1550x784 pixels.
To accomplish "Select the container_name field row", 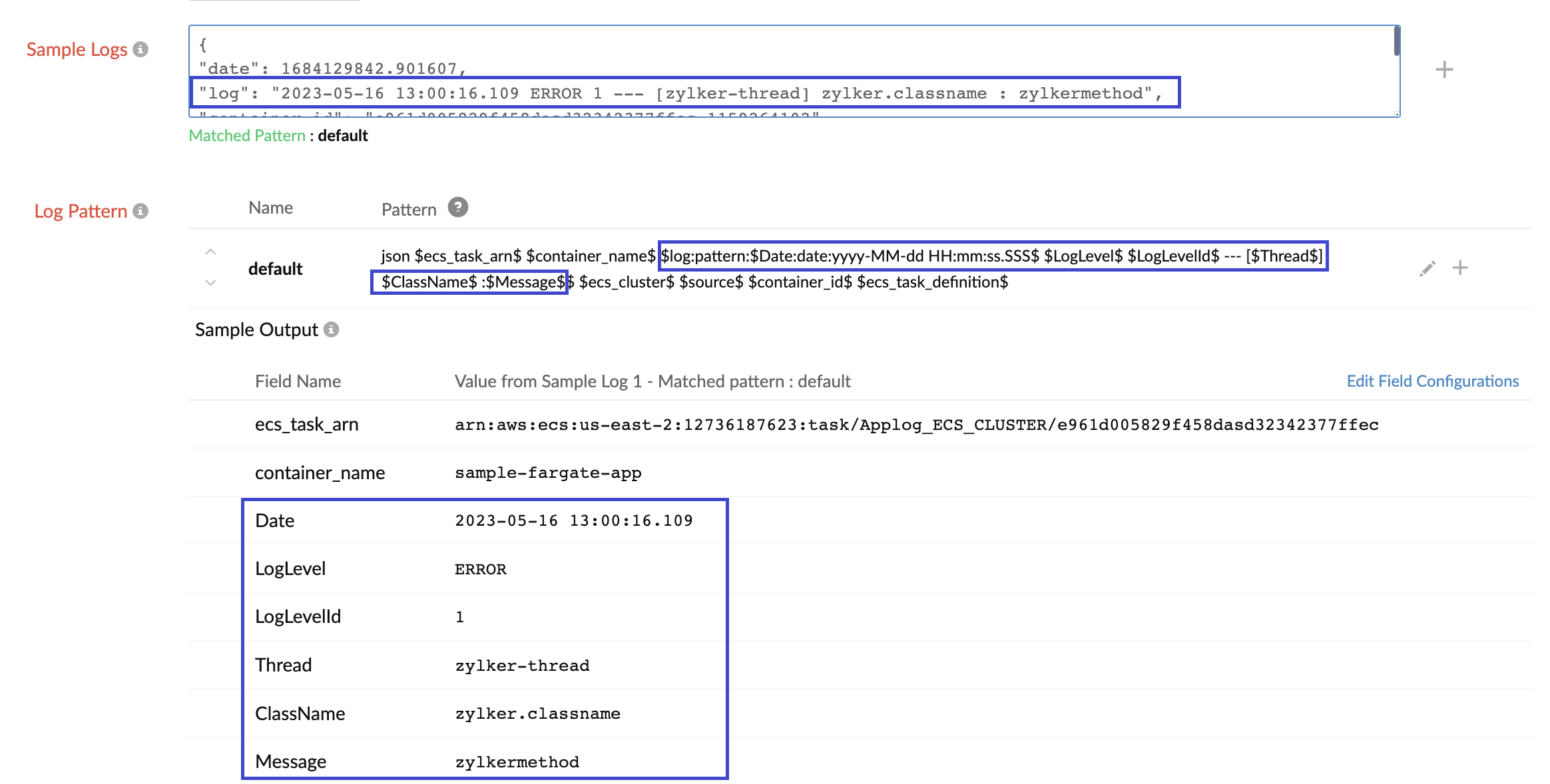I will click(320, 473).
